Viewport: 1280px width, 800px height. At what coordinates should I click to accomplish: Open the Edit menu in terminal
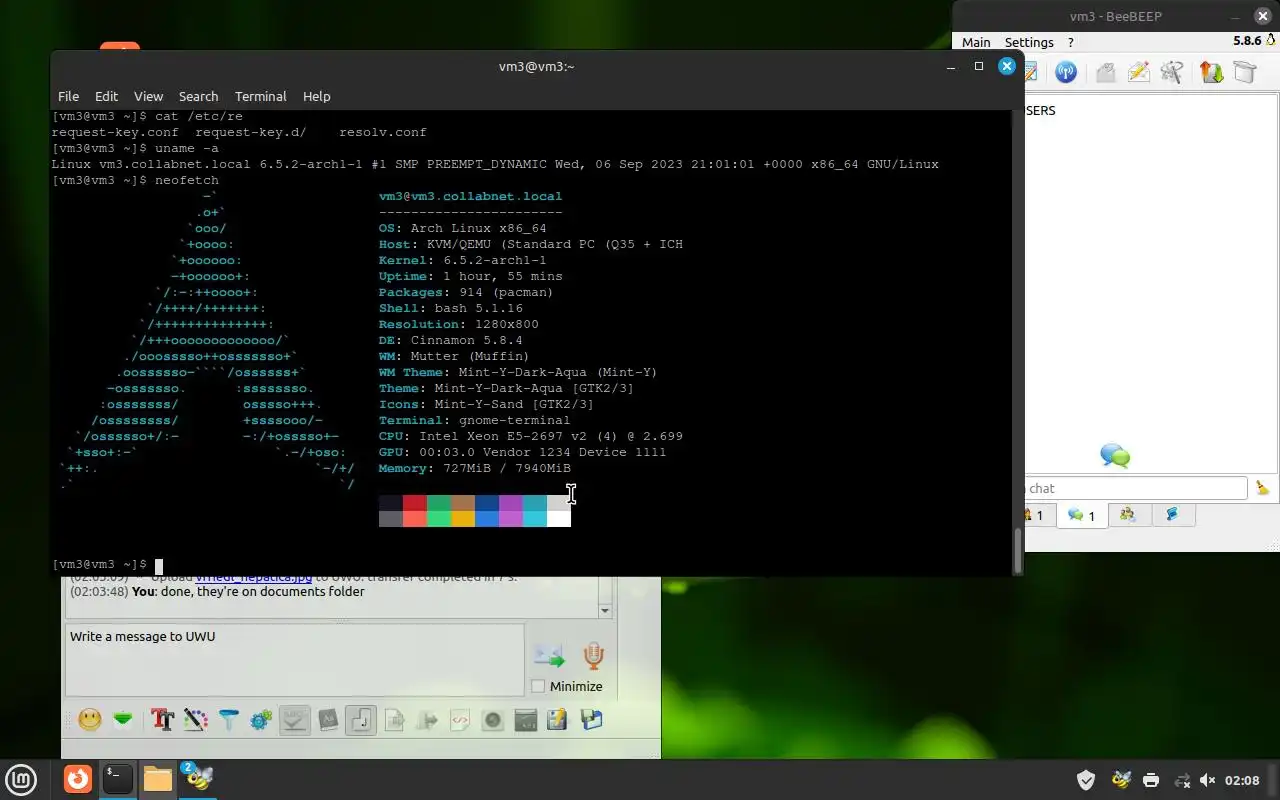(106, 96)
